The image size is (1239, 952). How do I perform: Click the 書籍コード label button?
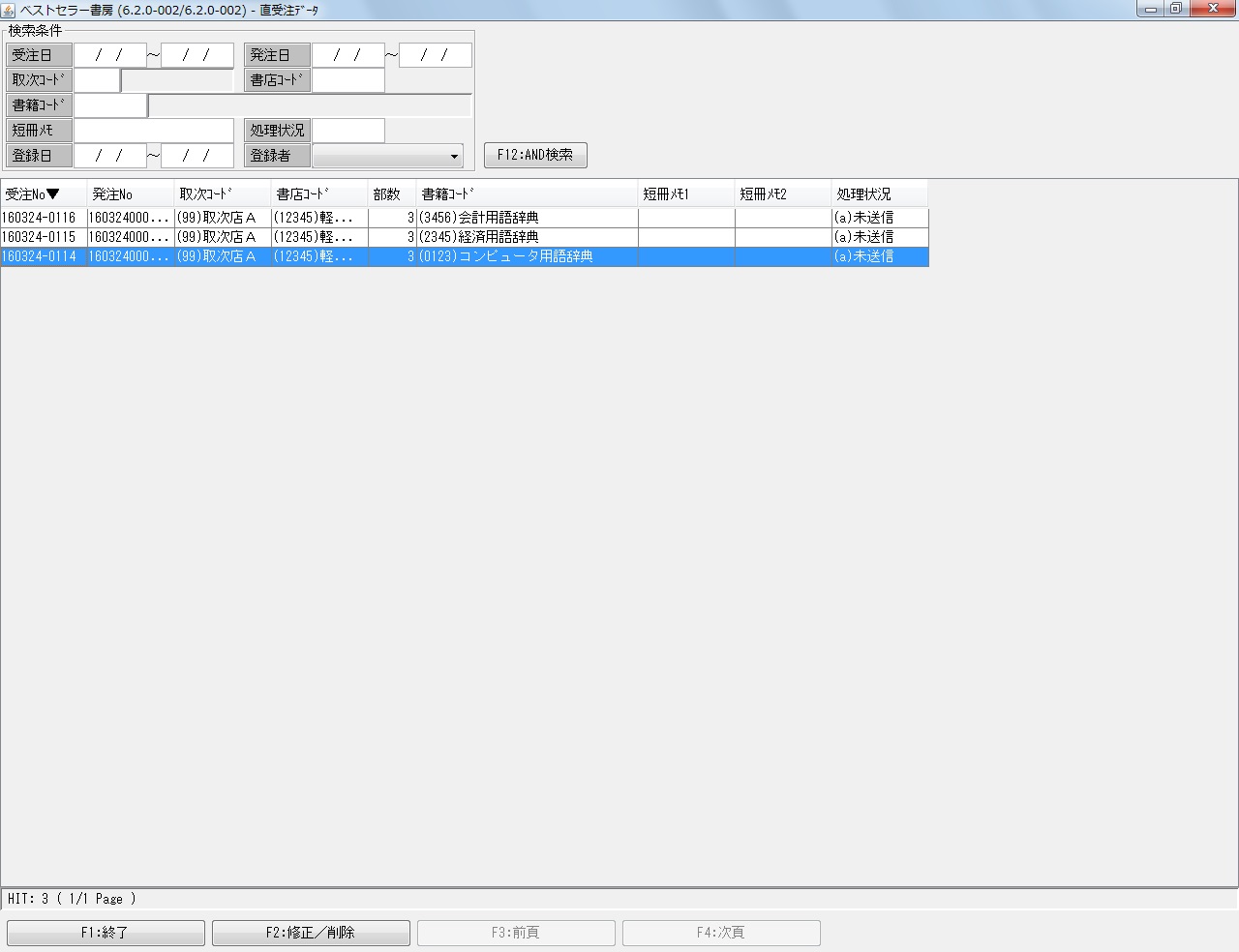coord(39,104)
